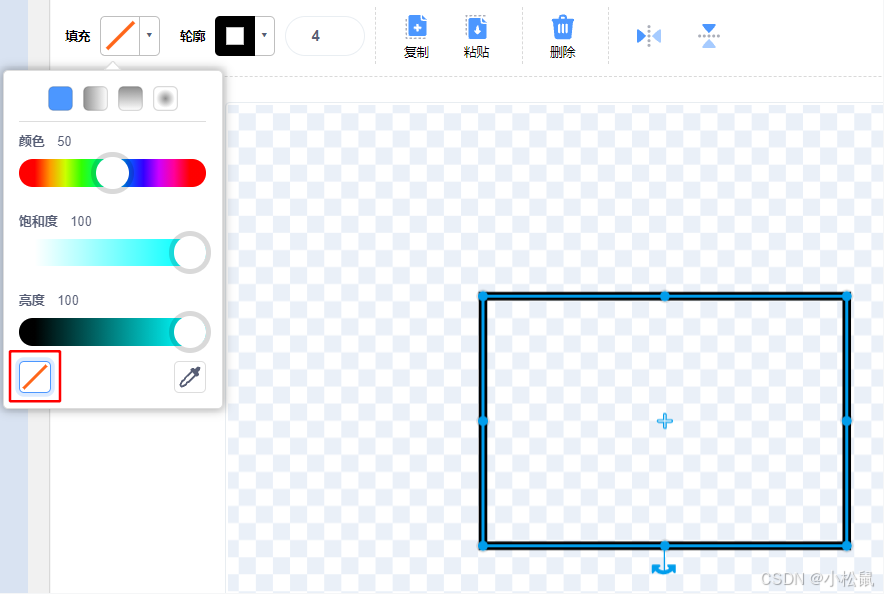Select the transparent no-fill swatch
Viewport: 884px width, 594px height.
pos(35,377)
